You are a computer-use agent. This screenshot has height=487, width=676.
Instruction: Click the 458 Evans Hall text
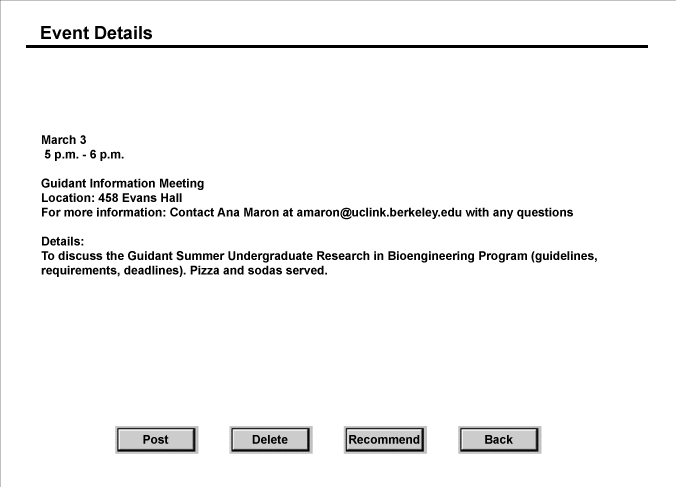click(x=140, y=198)
